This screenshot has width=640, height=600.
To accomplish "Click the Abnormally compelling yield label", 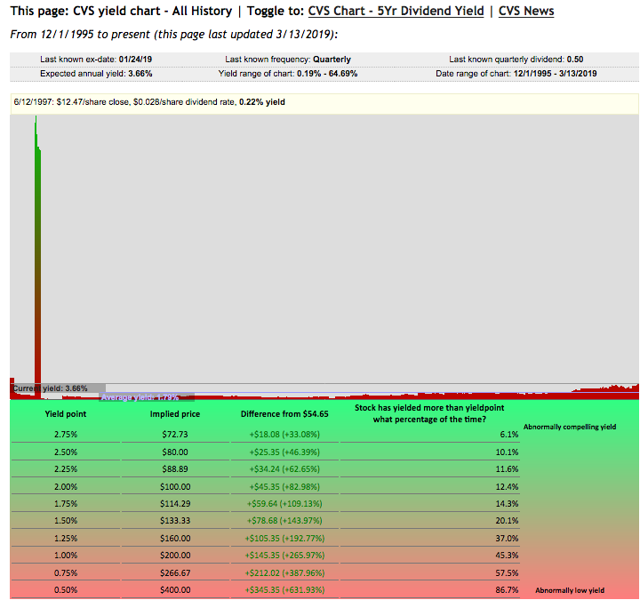I will [570, 427].
